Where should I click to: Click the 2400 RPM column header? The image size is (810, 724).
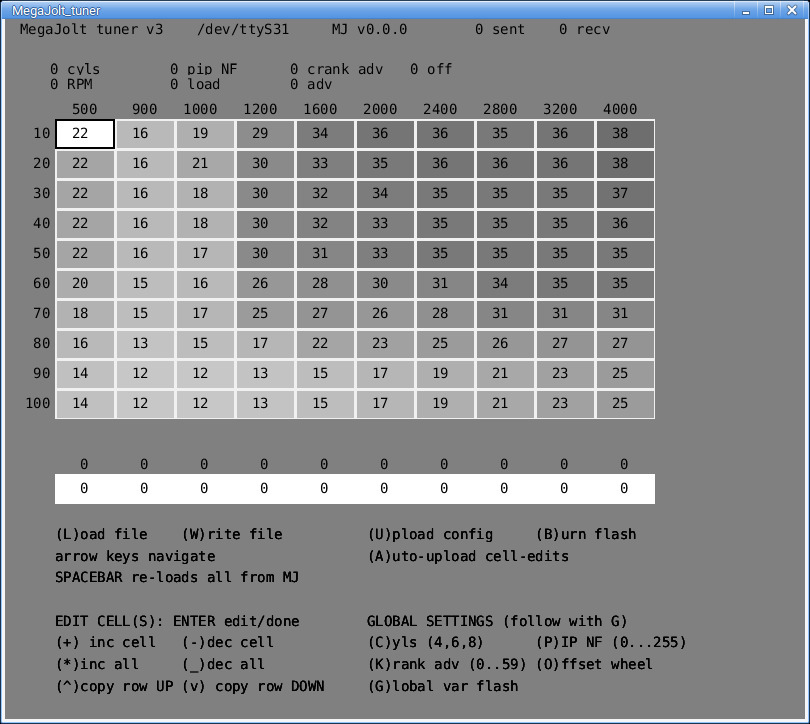tap(440, 110)
